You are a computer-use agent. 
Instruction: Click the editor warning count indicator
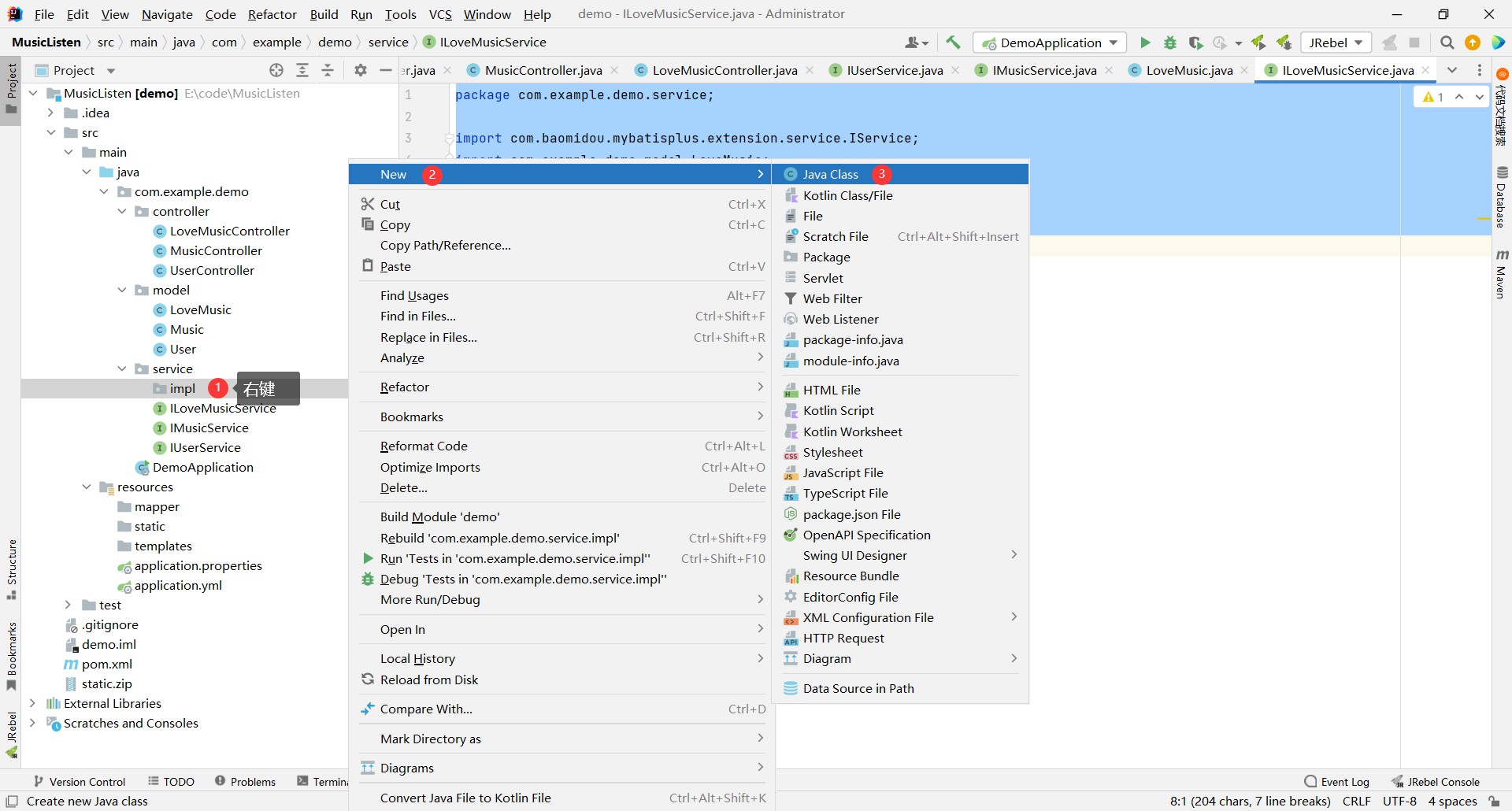(1433, 97)
